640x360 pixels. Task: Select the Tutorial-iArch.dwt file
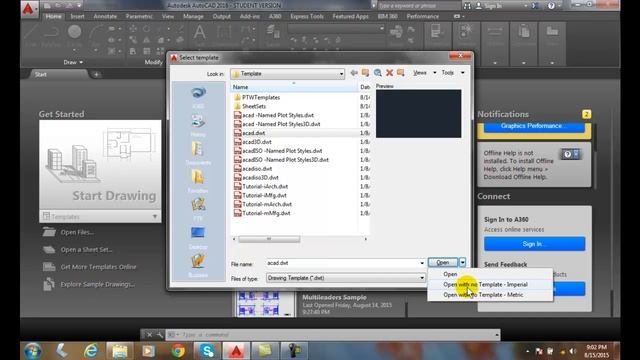[265, 187]
